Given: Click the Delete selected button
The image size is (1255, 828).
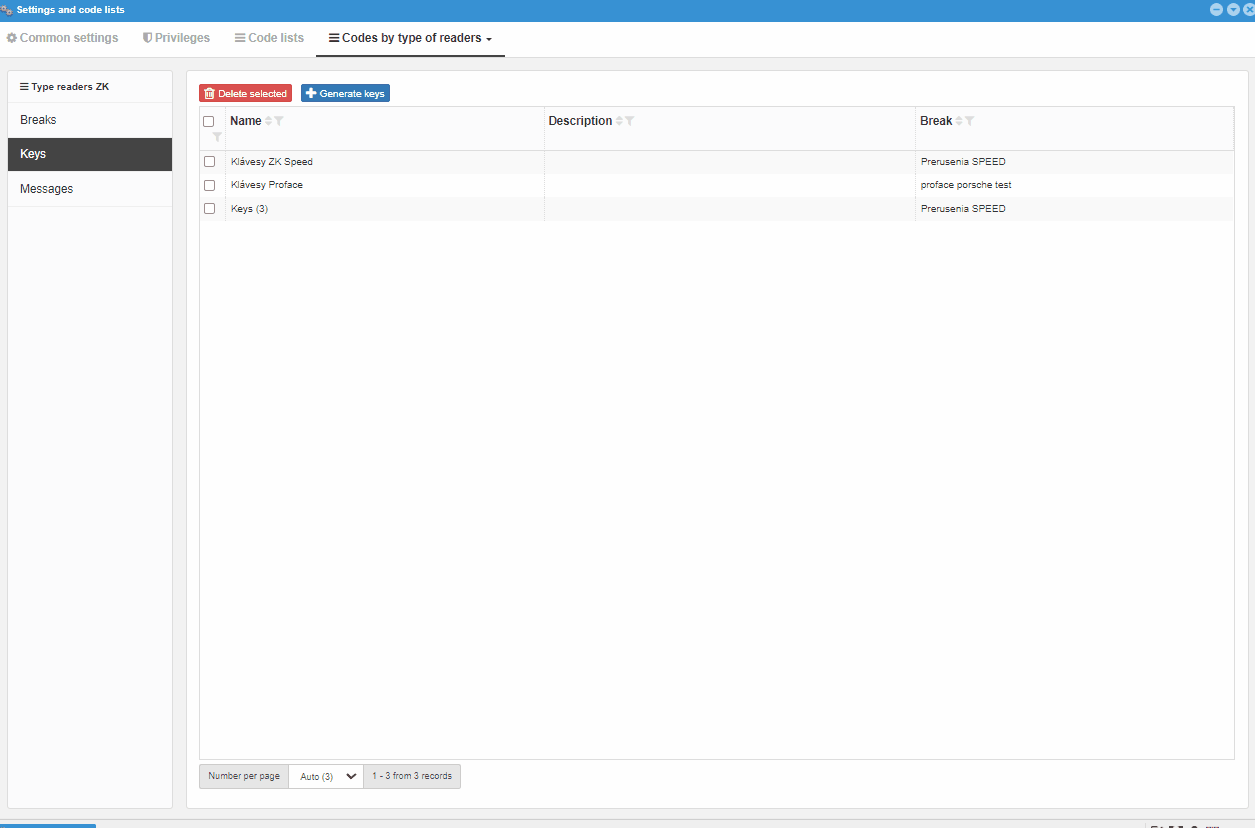Looking at the screenshot, I should point(245,93).
